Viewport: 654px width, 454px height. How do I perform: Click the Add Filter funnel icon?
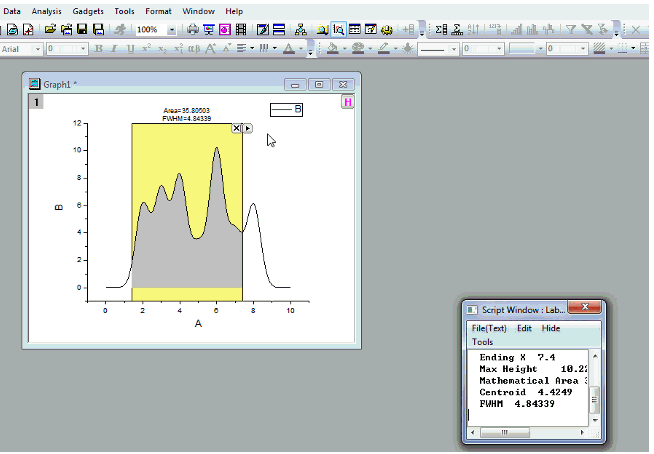571,30
